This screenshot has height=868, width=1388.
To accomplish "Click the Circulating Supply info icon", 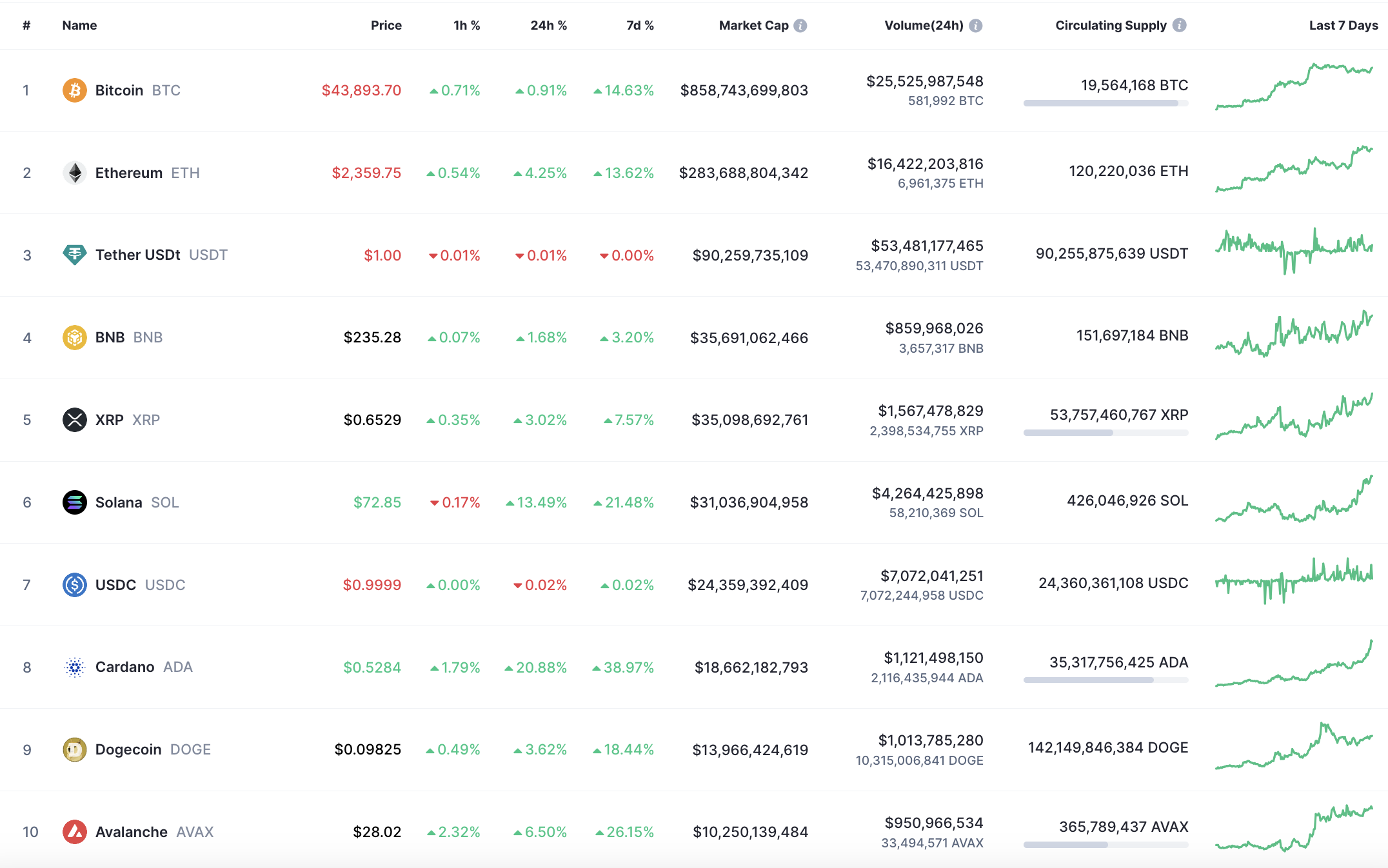I will 1180,25.
